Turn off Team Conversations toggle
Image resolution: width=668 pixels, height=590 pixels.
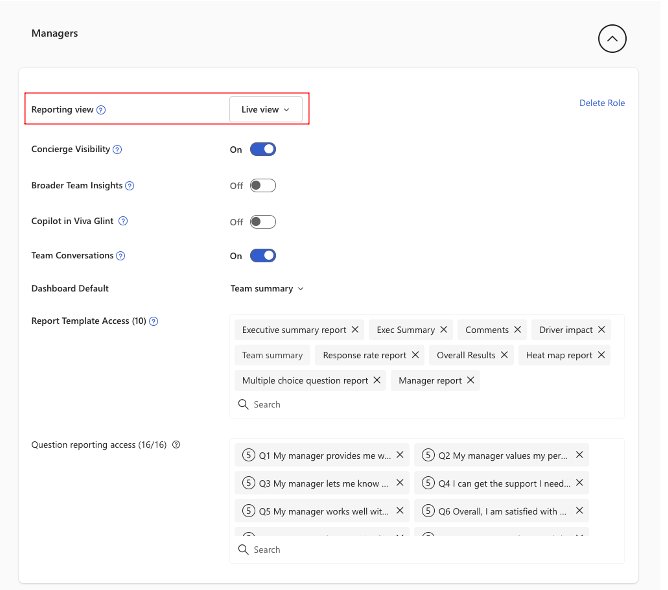click(x=263, y=256)
